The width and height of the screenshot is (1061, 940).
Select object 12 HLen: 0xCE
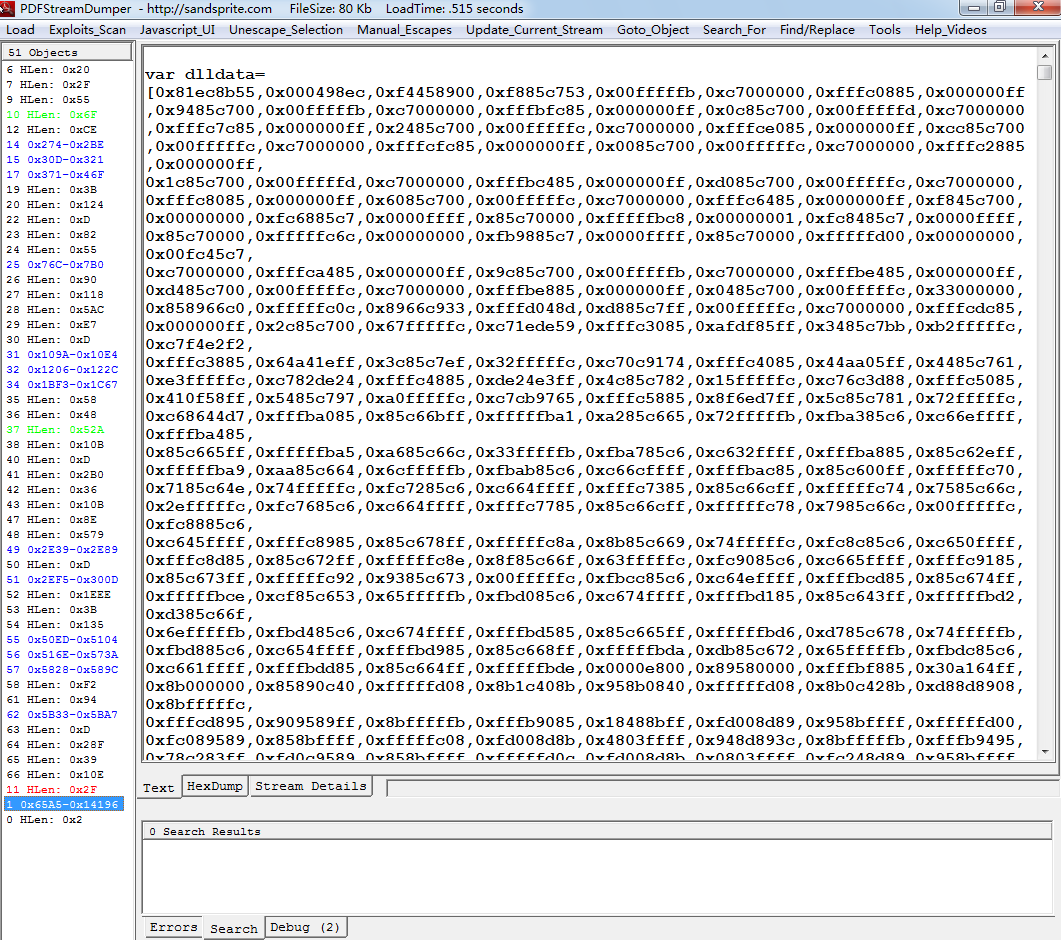point(51,129)
